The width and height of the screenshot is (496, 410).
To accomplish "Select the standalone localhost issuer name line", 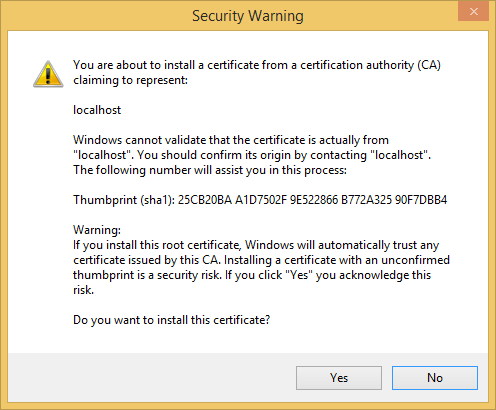I will (x=97, y=110).
